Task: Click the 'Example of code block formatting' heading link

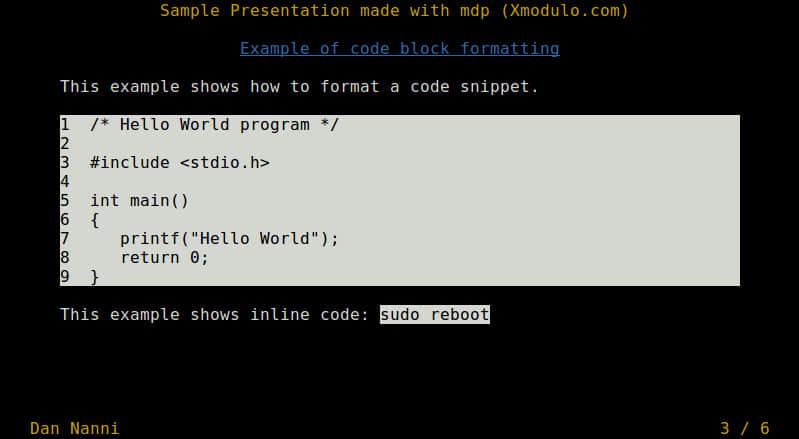Action: 399,49
